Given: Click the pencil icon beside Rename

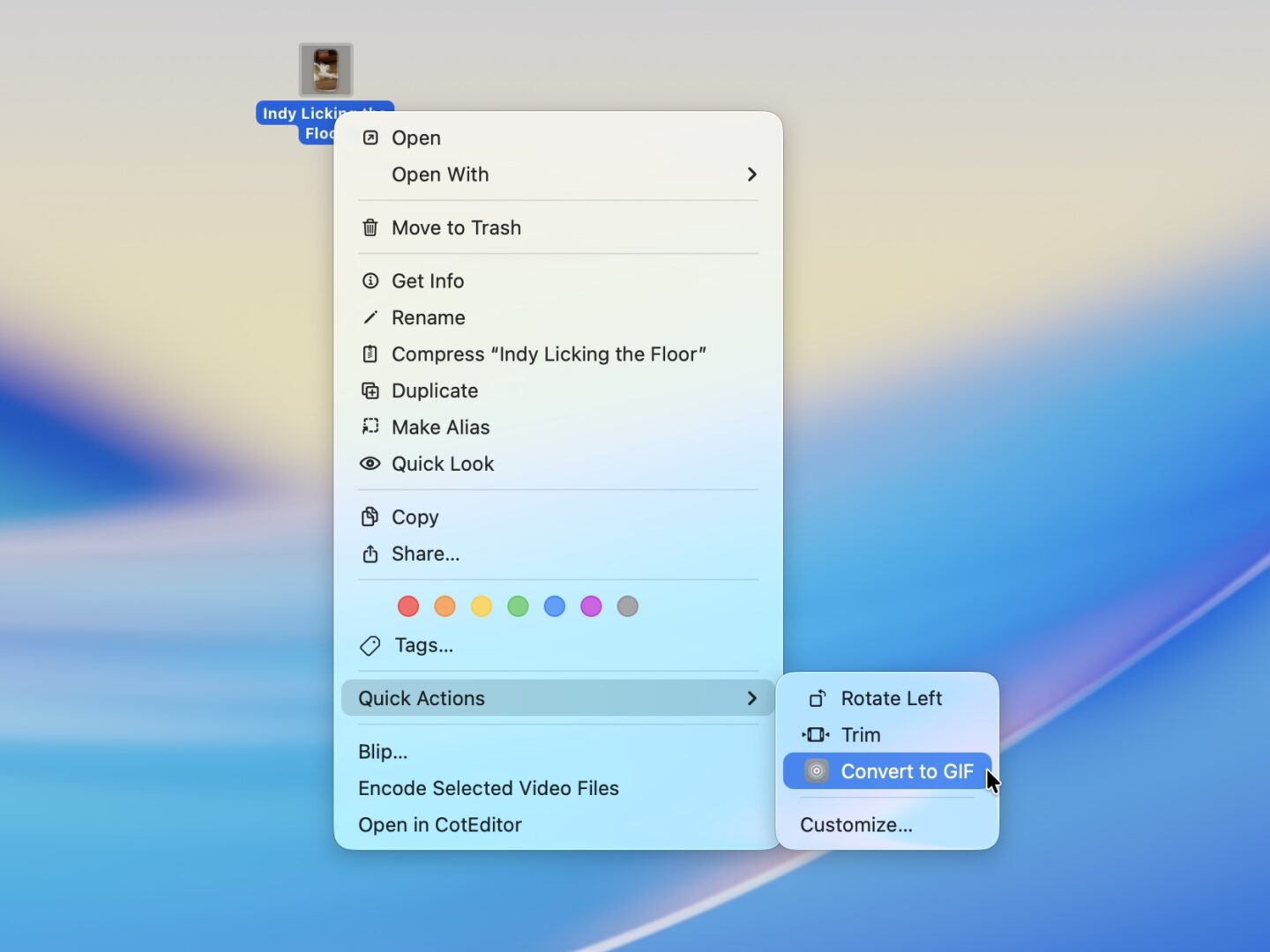Looking at the screenshot, I should (370, 317).
